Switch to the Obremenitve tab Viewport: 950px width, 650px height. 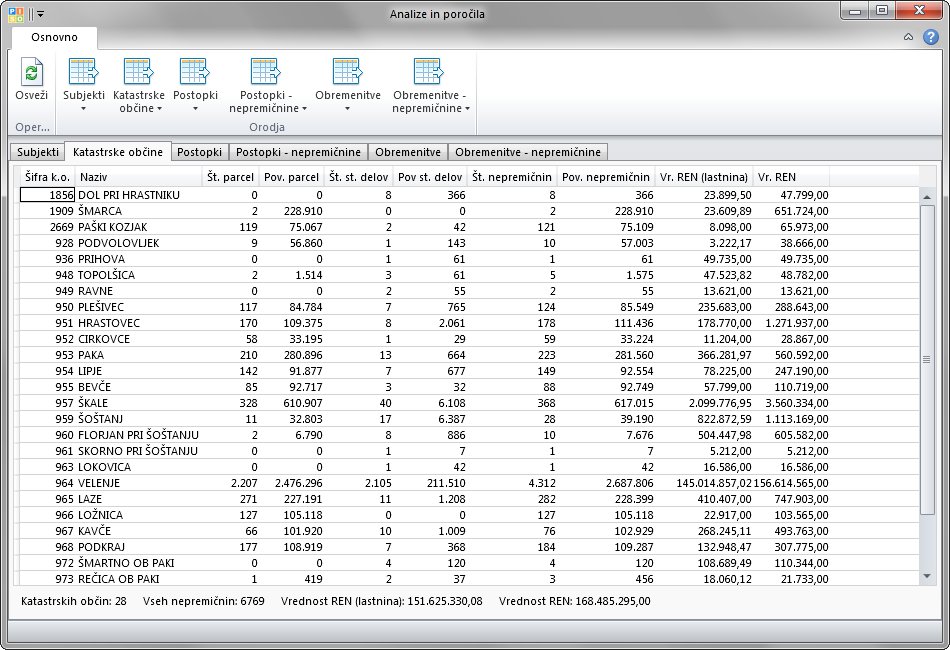[x=408, y=152]
